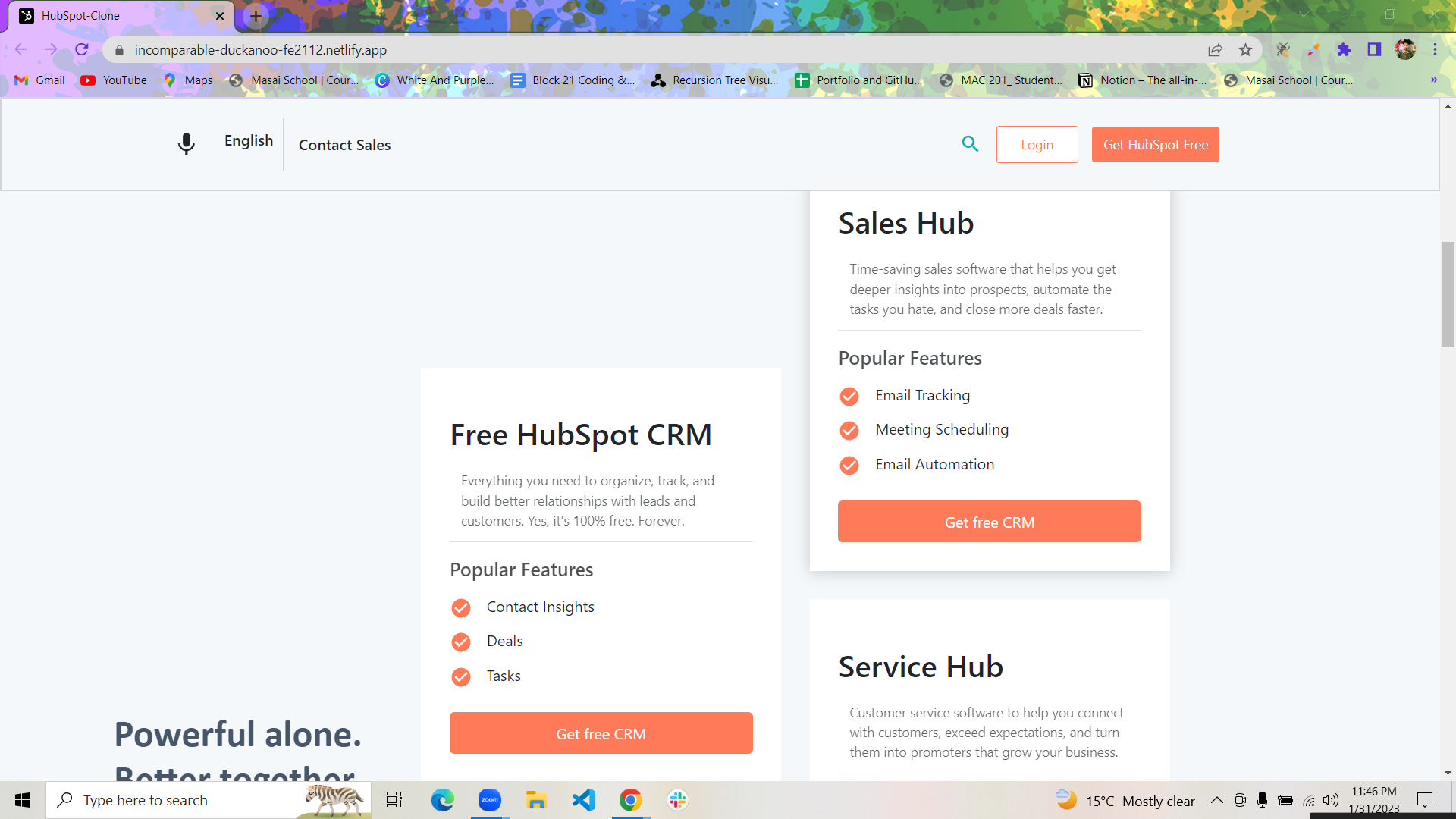
Task: Toggle the browser side panel icon
Action: 1374,50
